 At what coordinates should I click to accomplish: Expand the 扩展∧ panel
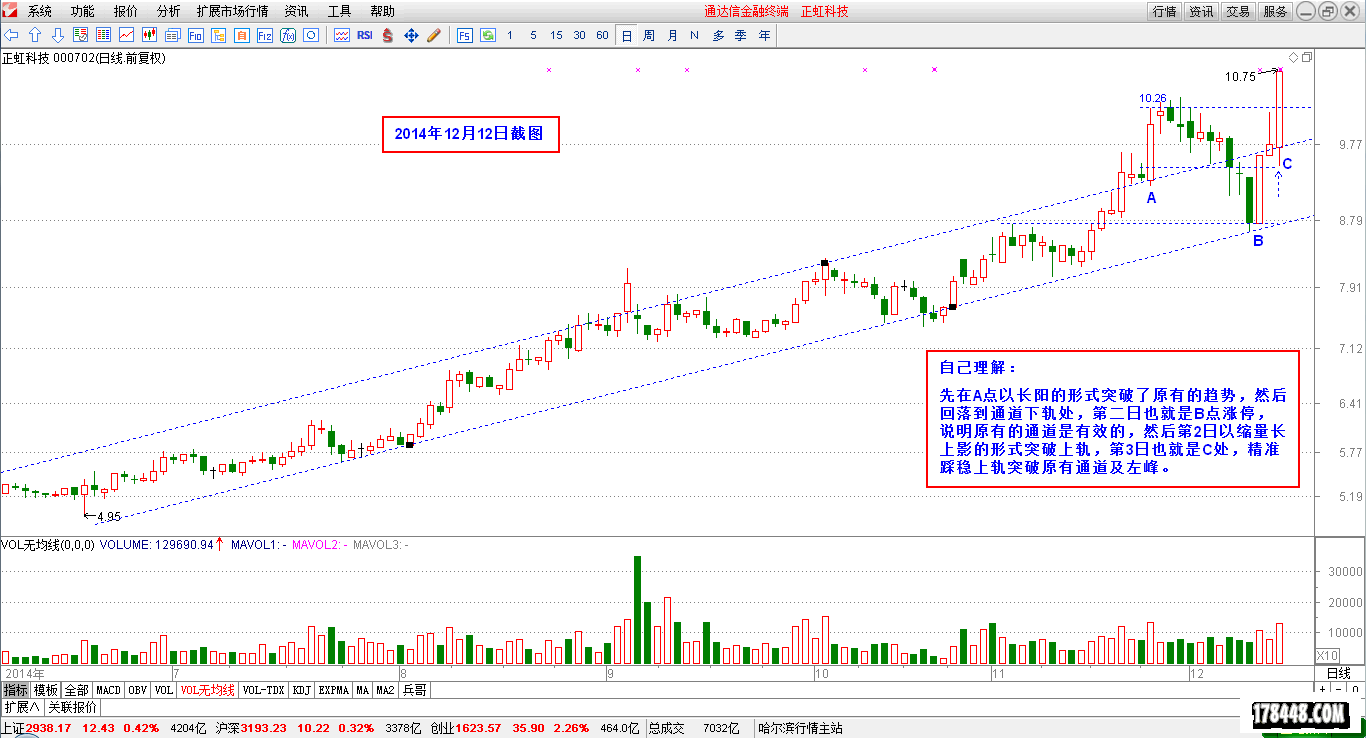click(x=21, y=707)
